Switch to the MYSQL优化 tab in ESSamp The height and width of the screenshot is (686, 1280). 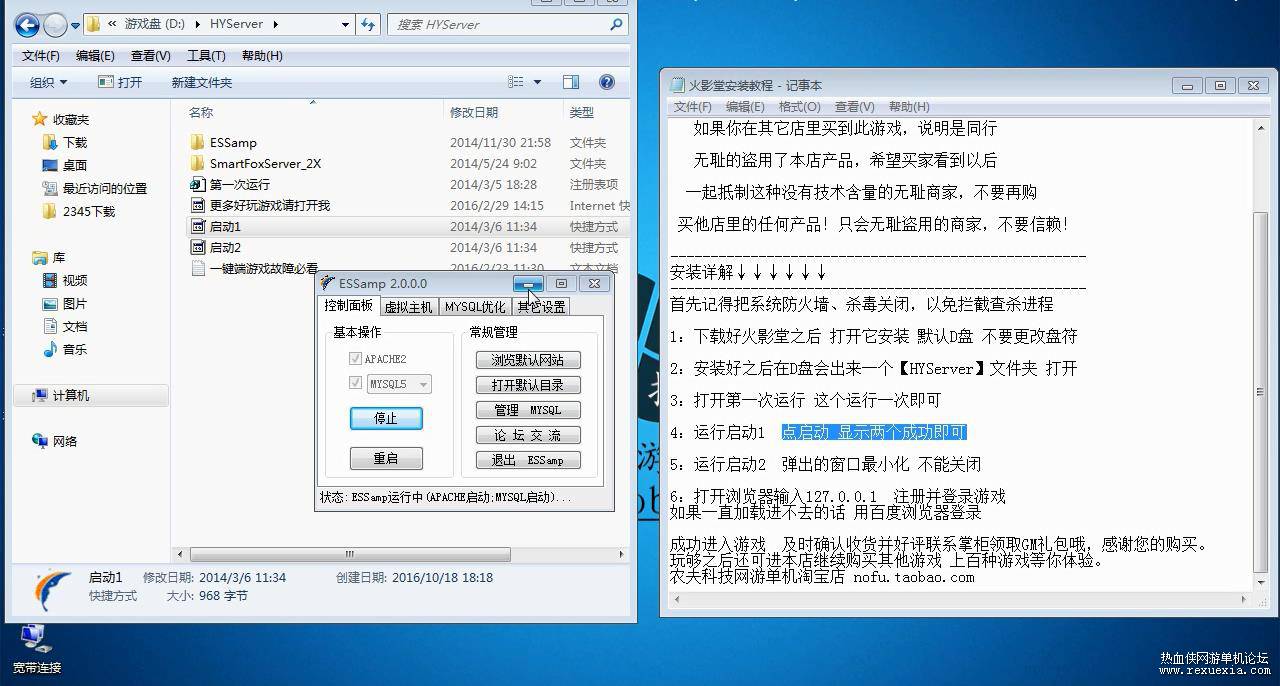tap(475, 307)
